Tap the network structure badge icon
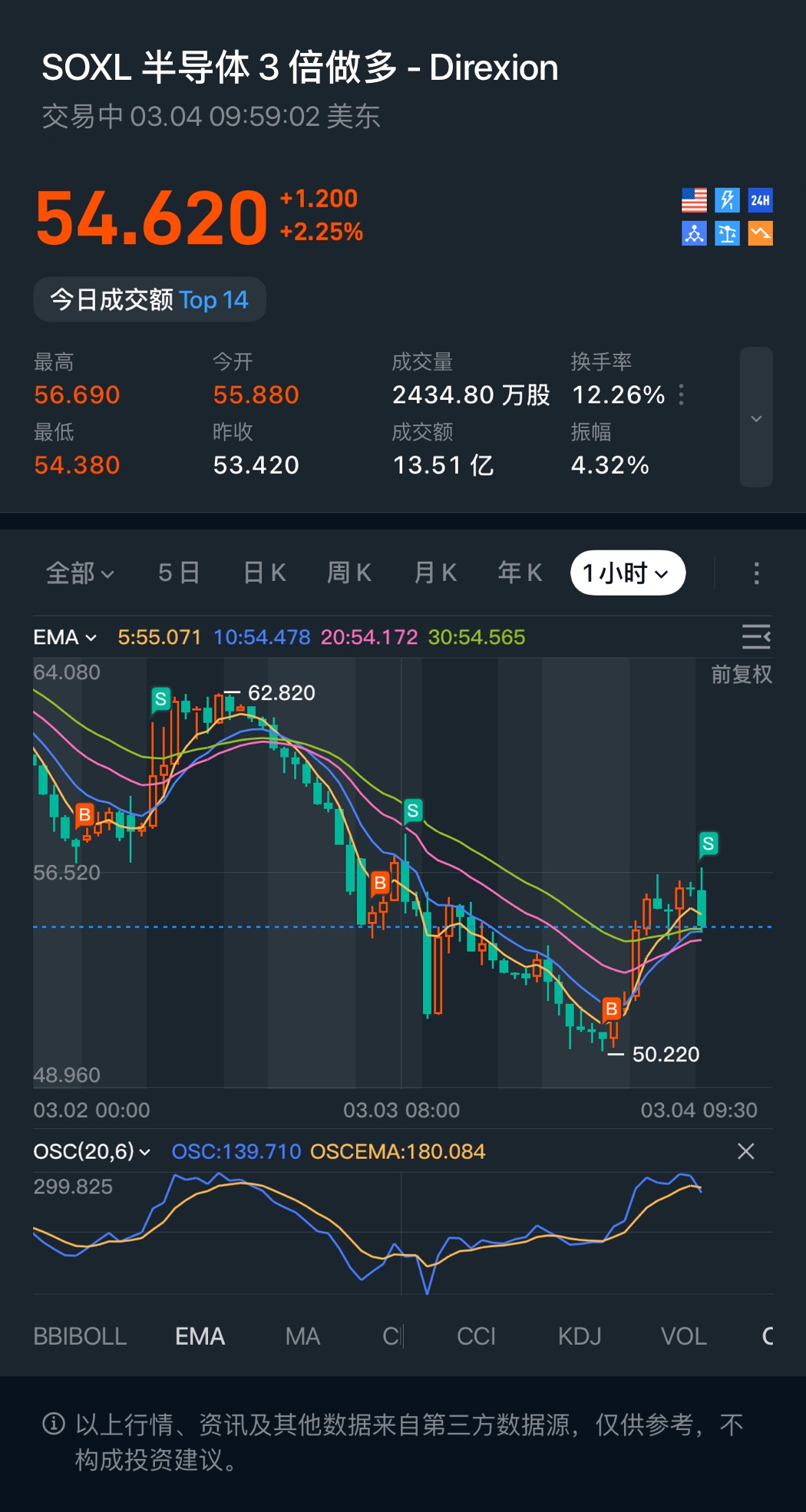The width and height of the screenshot is (806, 1512). click(694, 233)
